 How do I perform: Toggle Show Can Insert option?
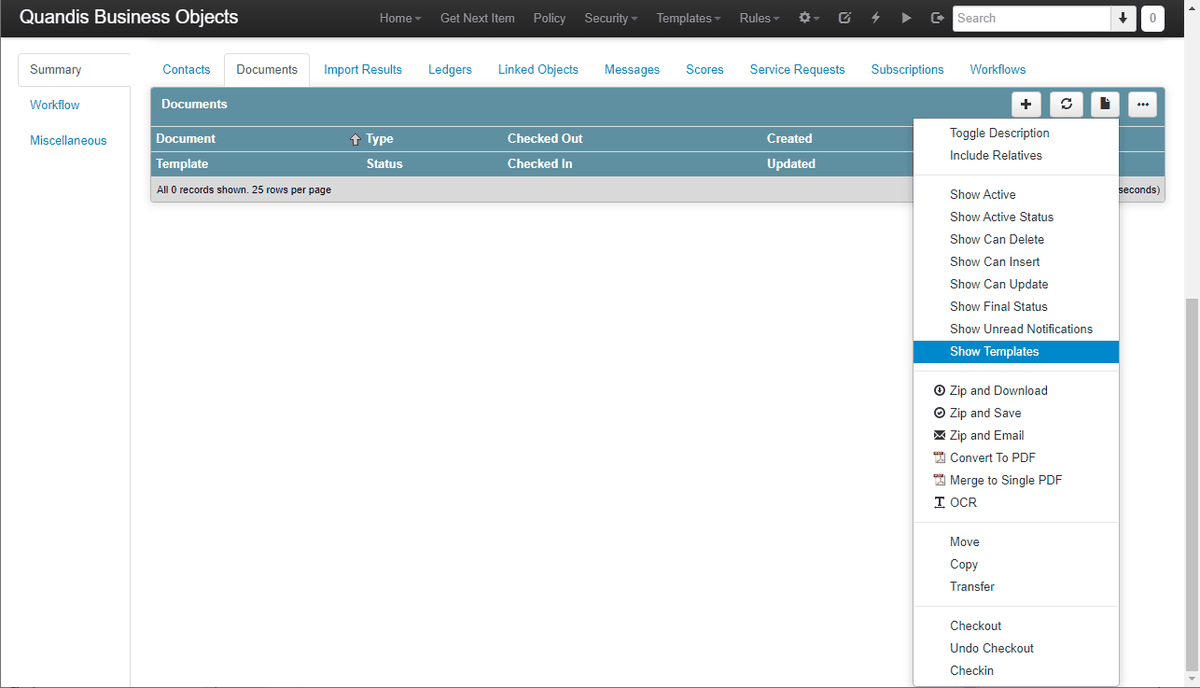click(x=1016, y=262)
